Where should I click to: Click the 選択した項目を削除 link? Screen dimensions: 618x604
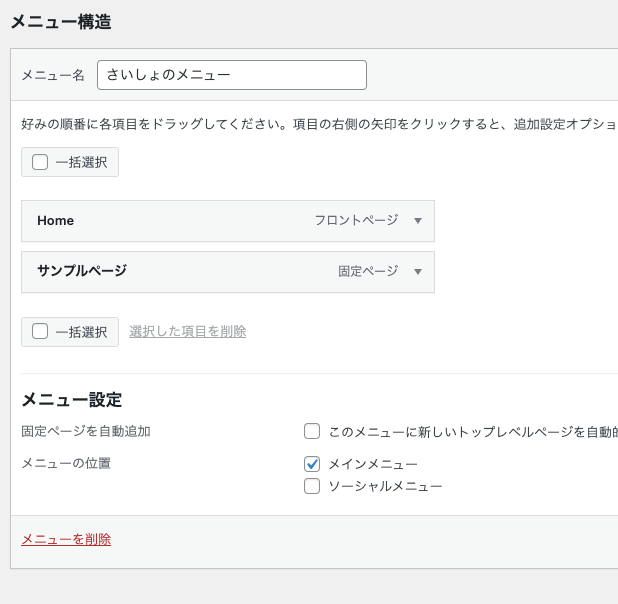tap(187, 332)
